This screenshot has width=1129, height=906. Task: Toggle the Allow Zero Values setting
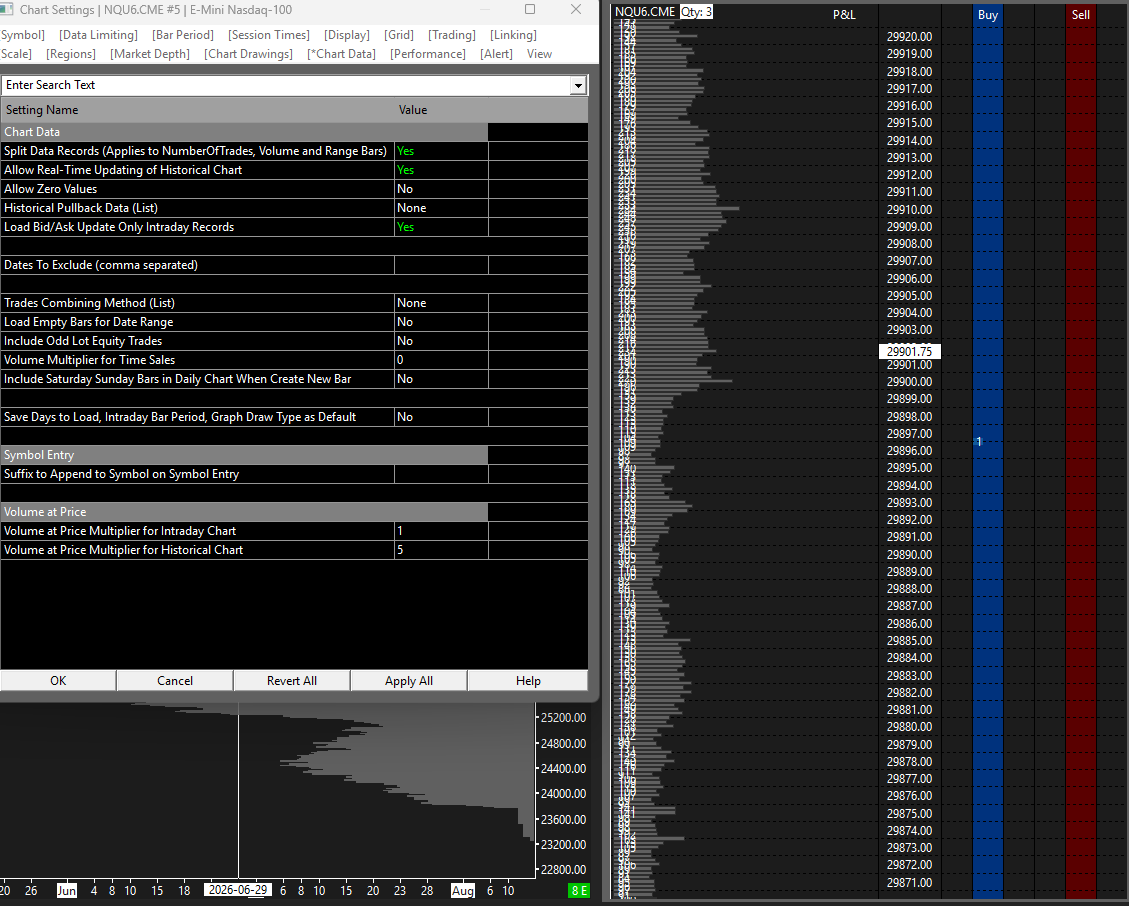coord(441,189)
